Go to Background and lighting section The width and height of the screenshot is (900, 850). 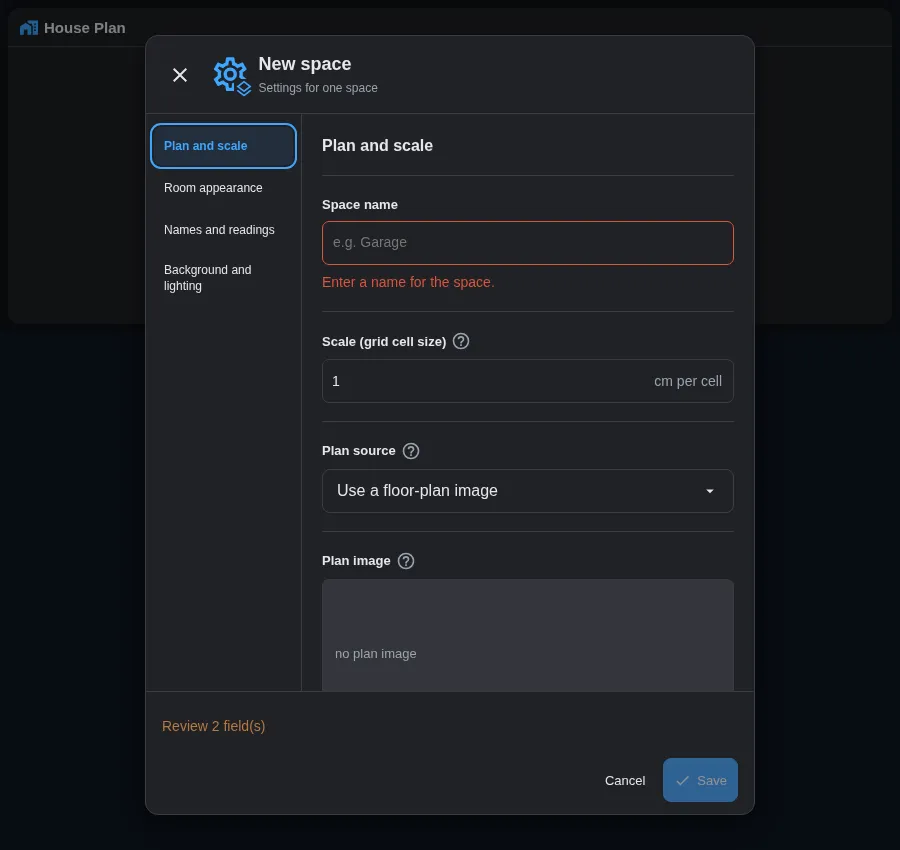click(223, 278)
